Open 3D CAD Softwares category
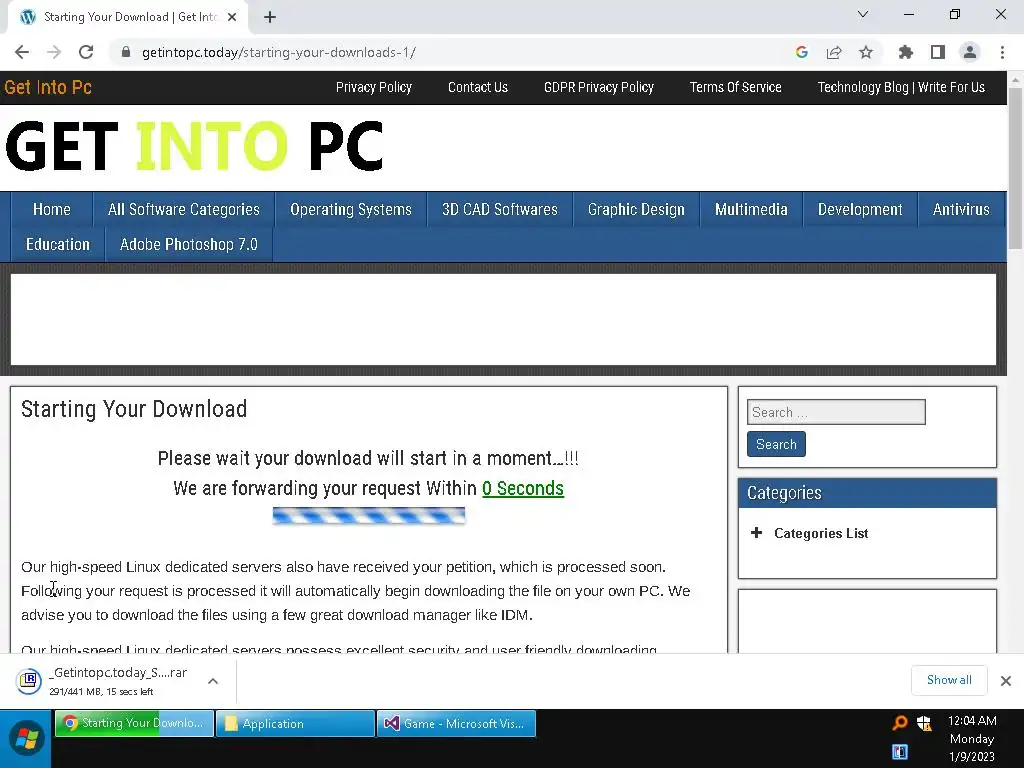 coord(500,210)
